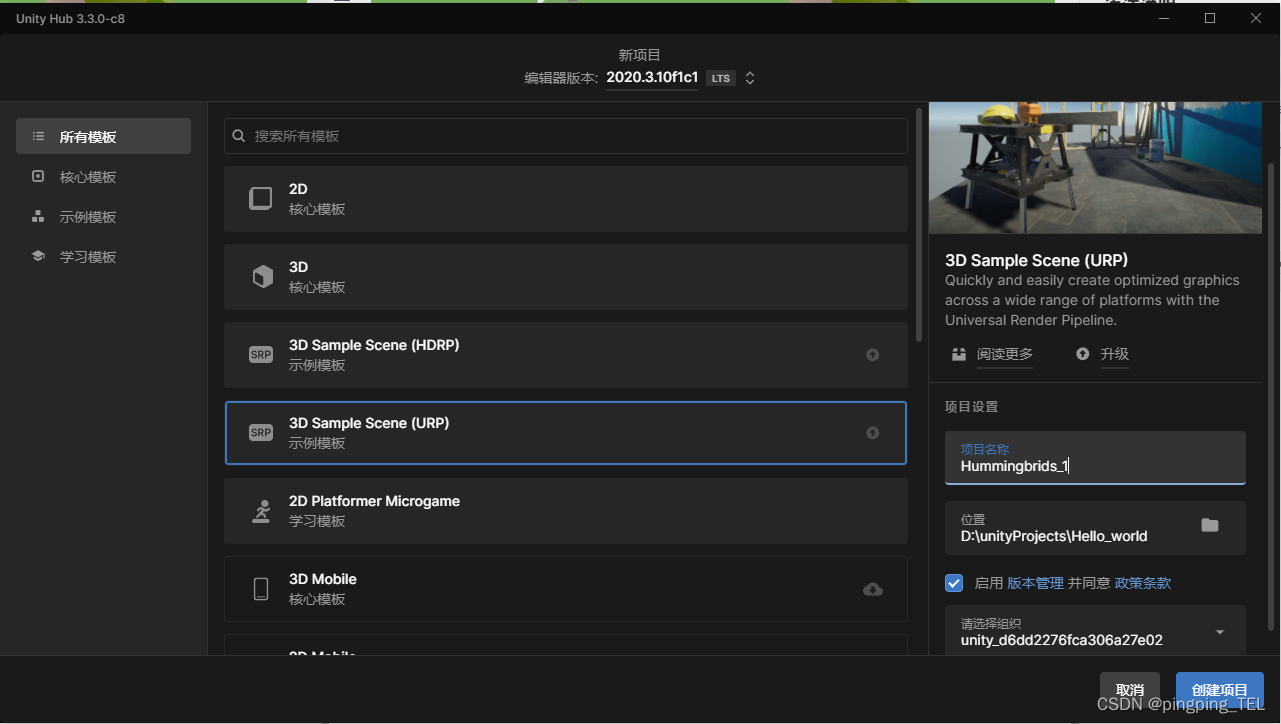1281x724 pixels.
Task: Choose the 2D core template
Action: pos(566,199)
